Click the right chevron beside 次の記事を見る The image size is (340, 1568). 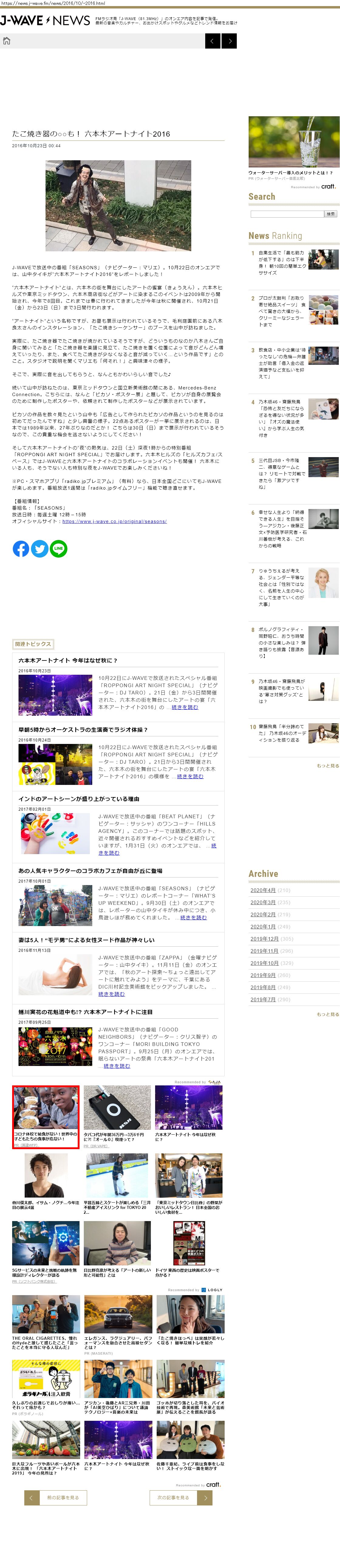tap(205, 1497)
